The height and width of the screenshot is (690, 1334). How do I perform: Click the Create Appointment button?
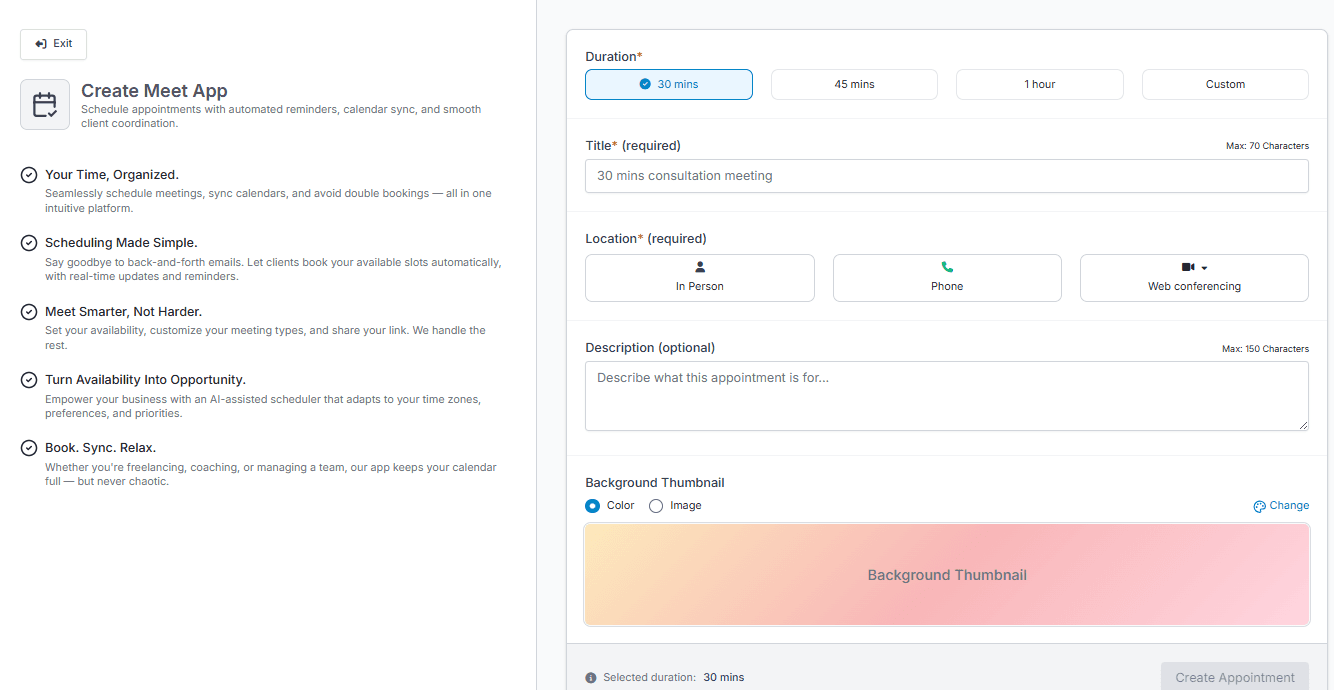(1234, 677)
